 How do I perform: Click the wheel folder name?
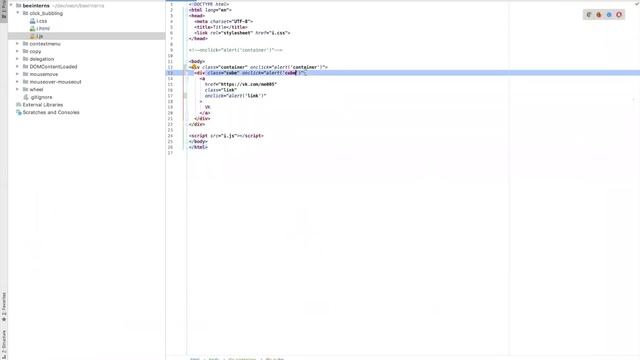point(36,89)
